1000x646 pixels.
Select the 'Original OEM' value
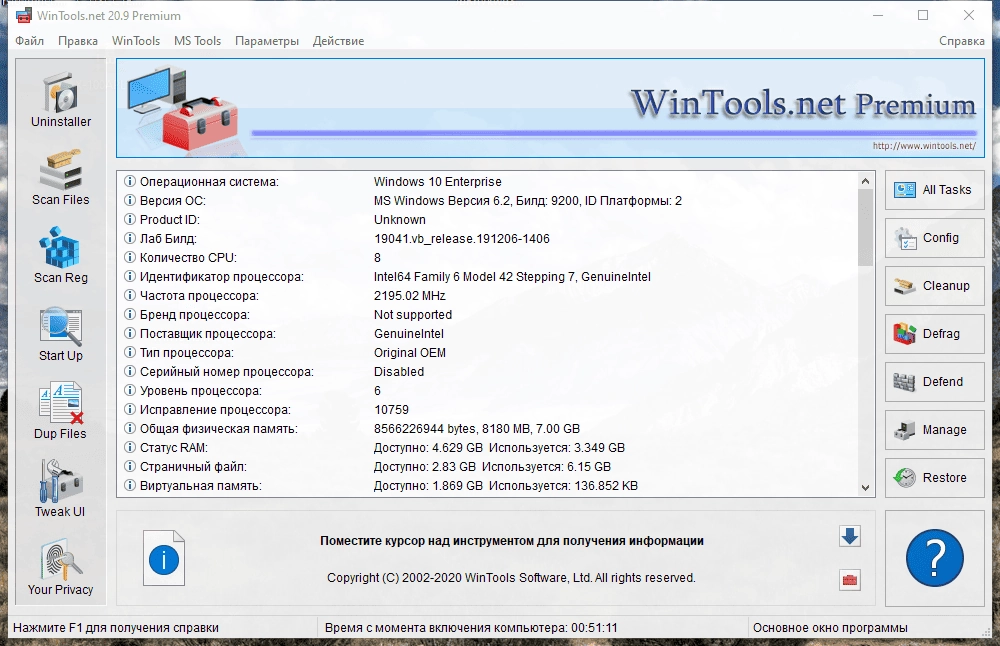409,353
